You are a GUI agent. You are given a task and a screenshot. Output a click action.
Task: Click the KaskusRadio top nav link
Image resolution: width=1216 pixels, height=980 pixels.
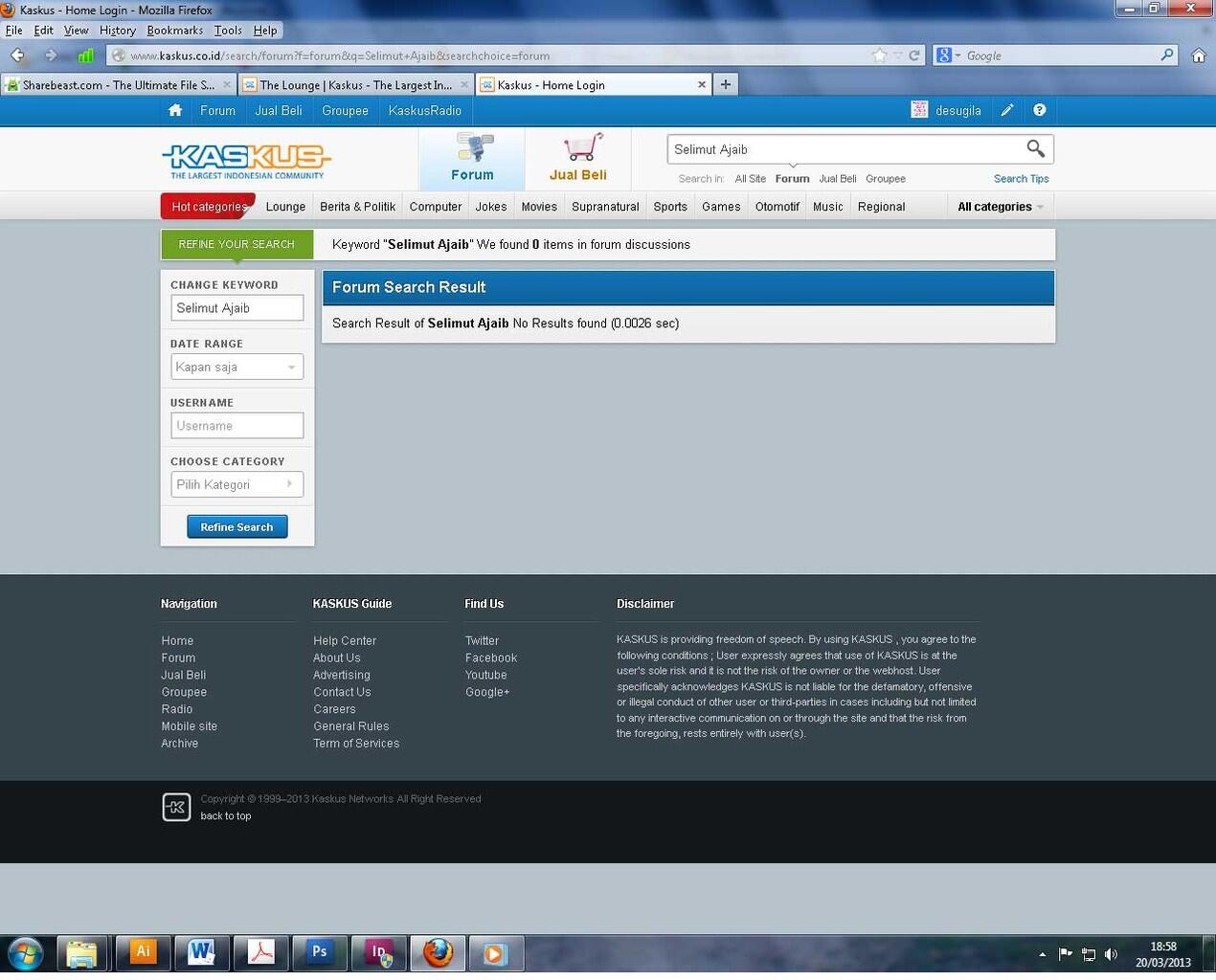[x=425, y=110]
